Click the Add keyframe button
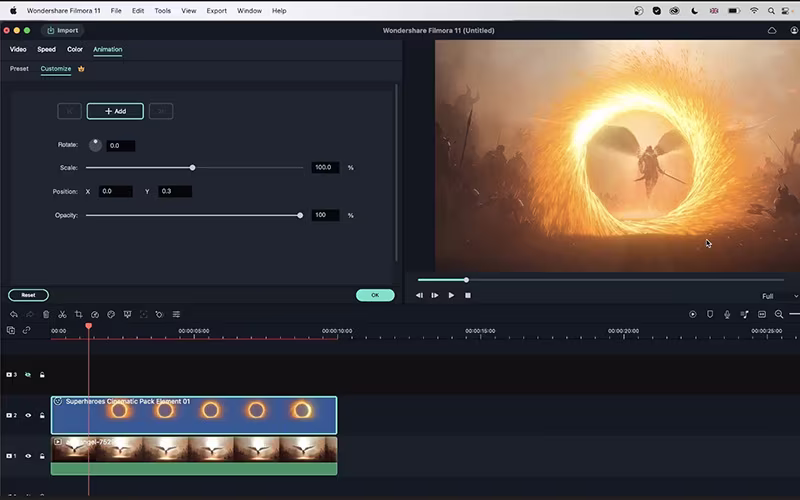800x500 pixels. (115, 111)
